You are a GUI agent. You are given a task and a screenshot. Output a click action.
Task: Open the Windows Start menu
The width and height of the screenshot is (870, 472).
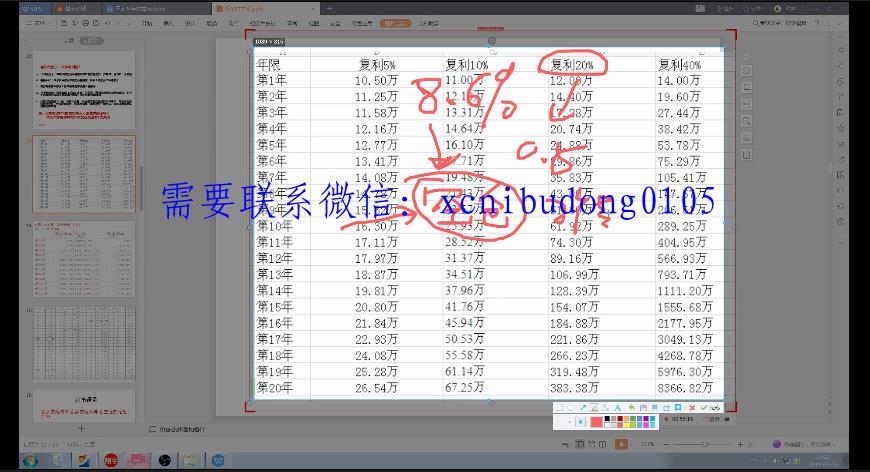[x=30, y=461]
